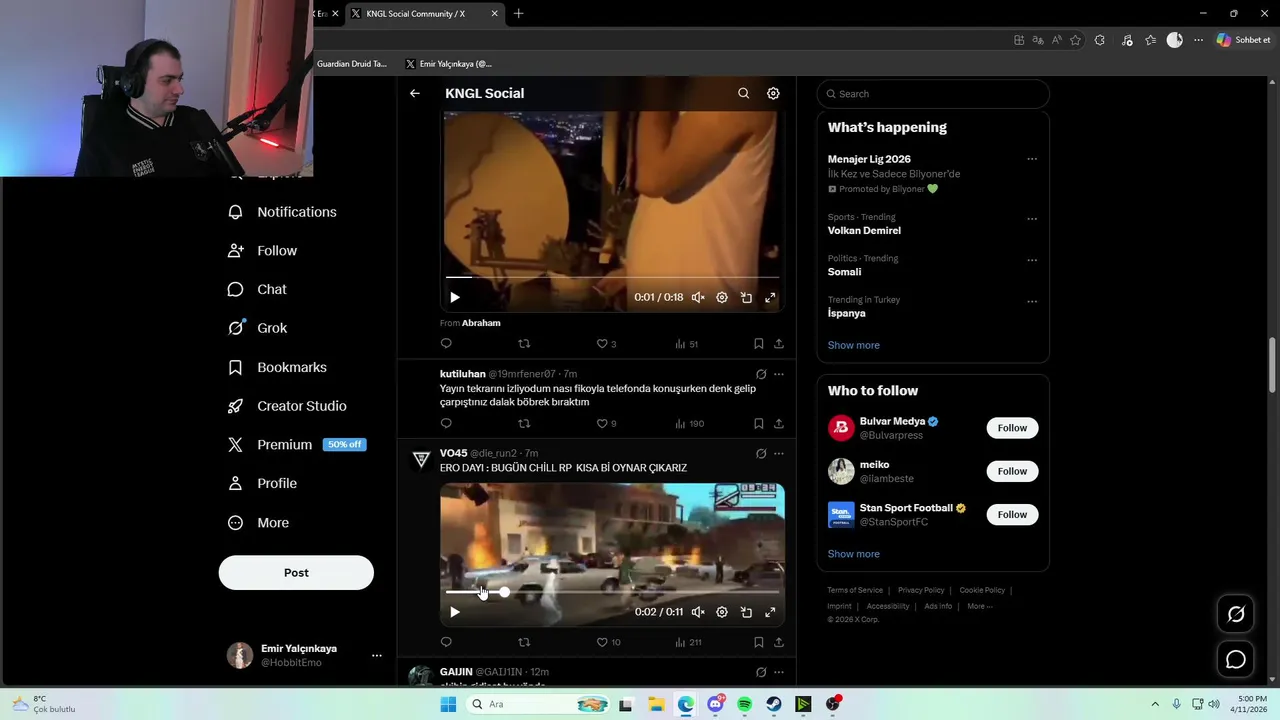Like the post with 3 likes

pyautogui.click(x=606, y=343)
